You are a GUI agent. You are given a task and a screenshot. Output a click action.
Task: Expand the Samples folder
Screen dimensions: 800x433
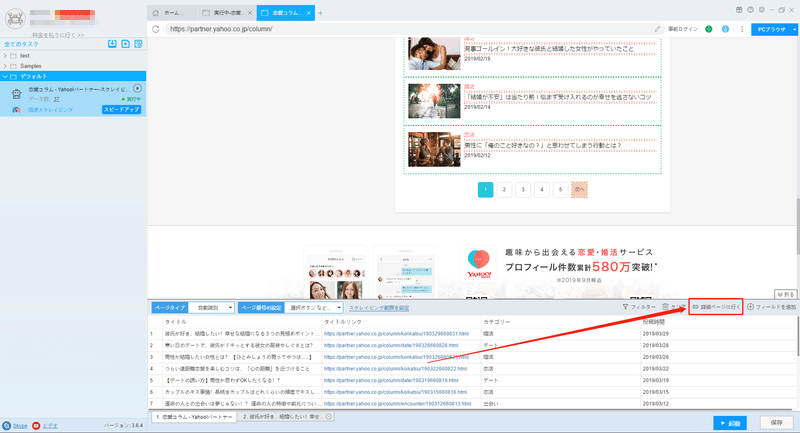coord(5,66)
